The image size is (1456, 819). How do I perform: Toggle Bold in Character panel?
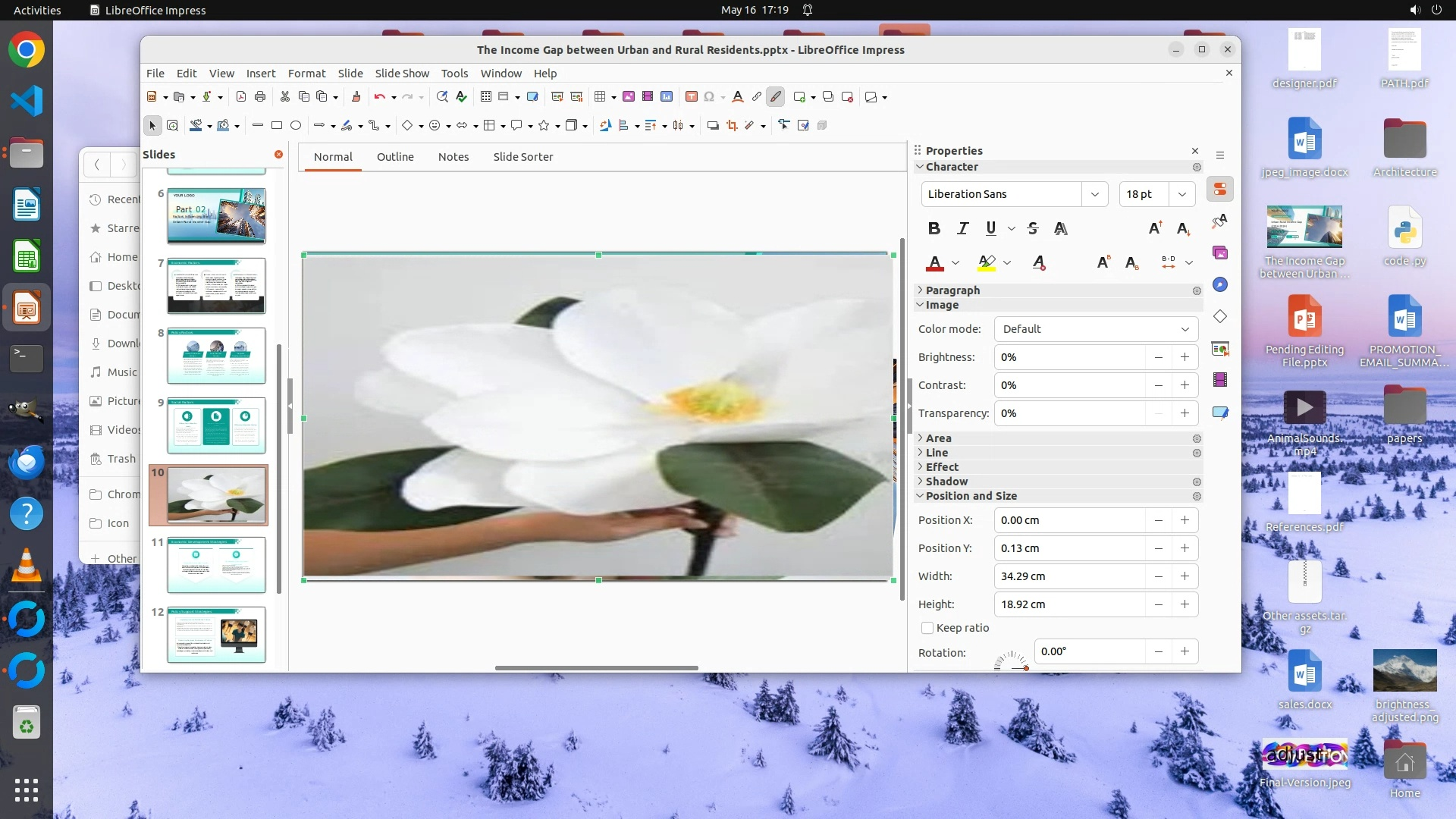point(934,228)
